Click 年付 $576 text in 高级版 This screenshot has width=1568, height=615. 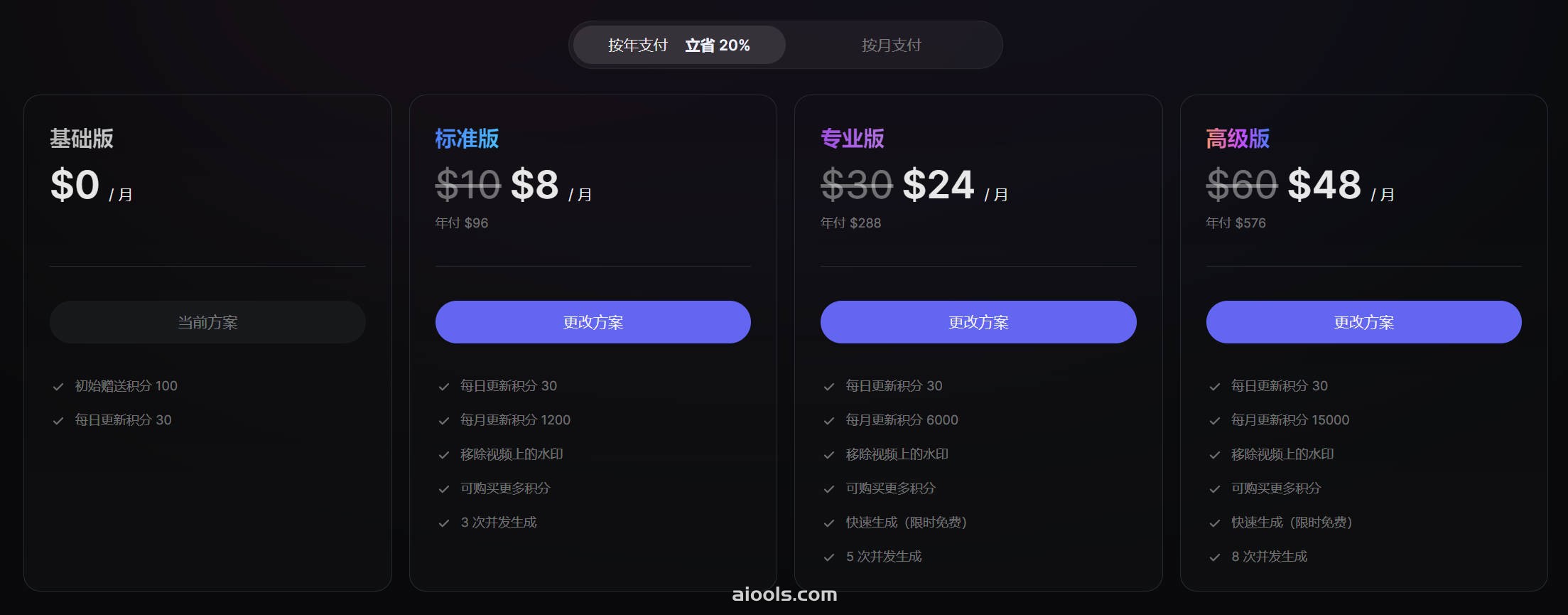coord(1236,223)
